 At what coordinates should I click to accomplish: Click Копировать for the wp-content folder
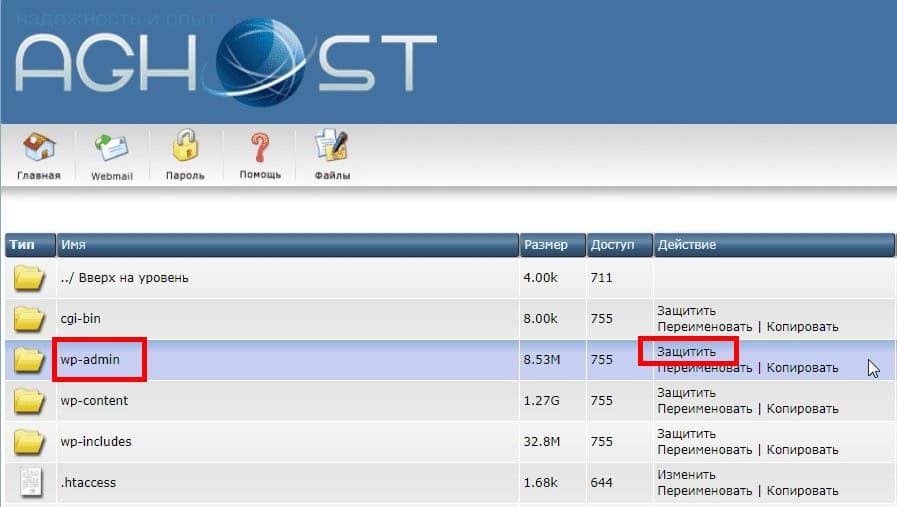tap(802, 409)
